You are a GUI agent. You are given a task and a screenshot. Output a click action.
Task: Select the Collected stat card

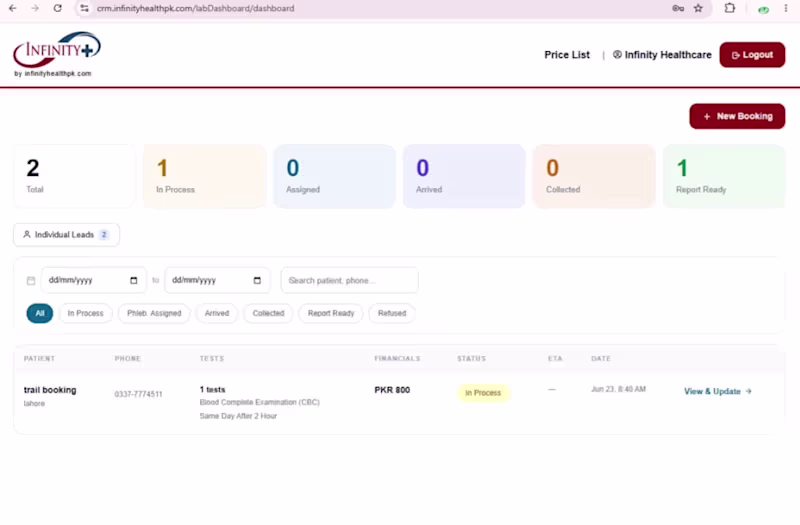(594, 176)
